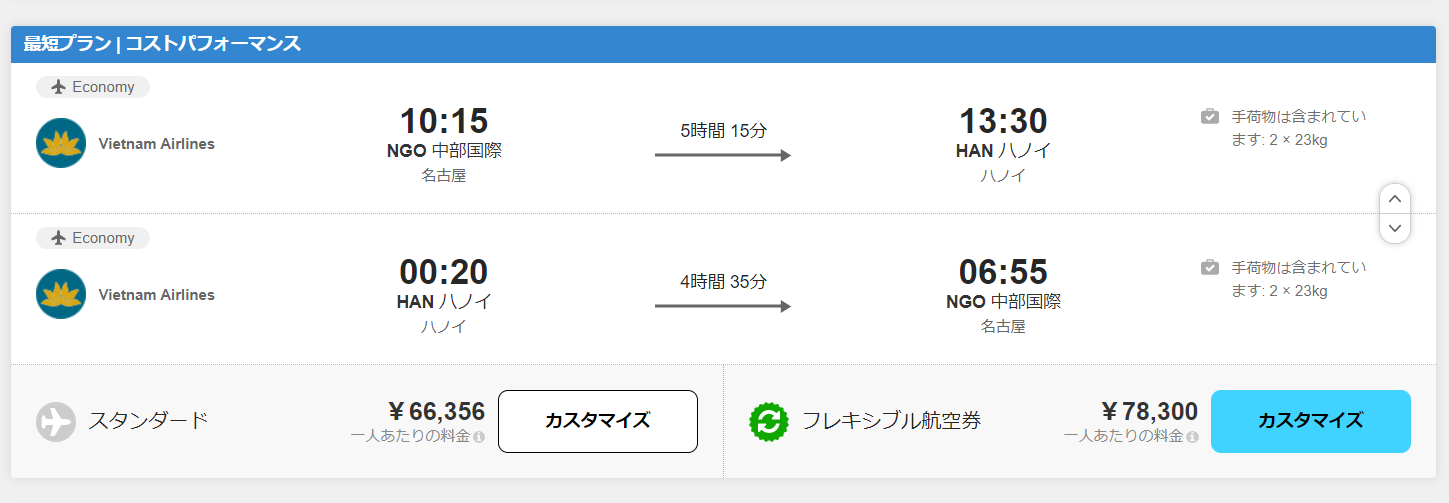Click the フレキシブル航空券 label

tap(891, 421)
